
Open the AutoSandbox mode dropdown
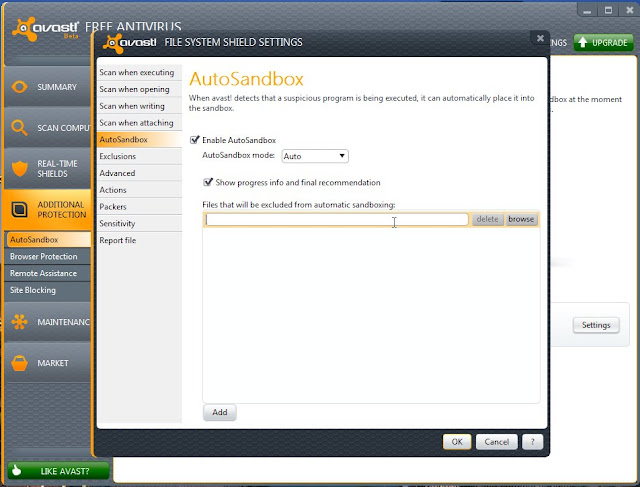point(315,156)
